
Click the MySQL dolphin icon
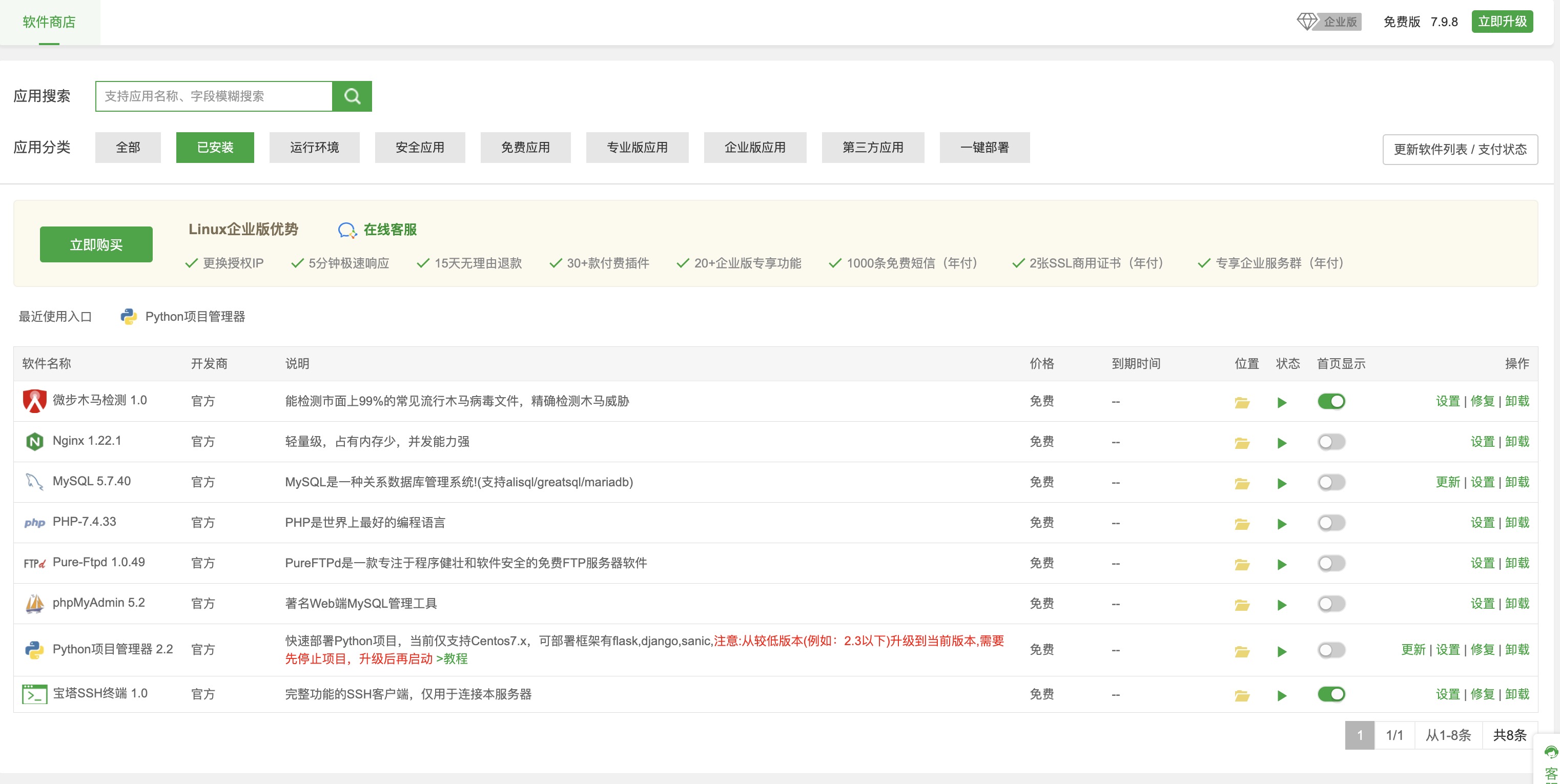coord(34,482)
